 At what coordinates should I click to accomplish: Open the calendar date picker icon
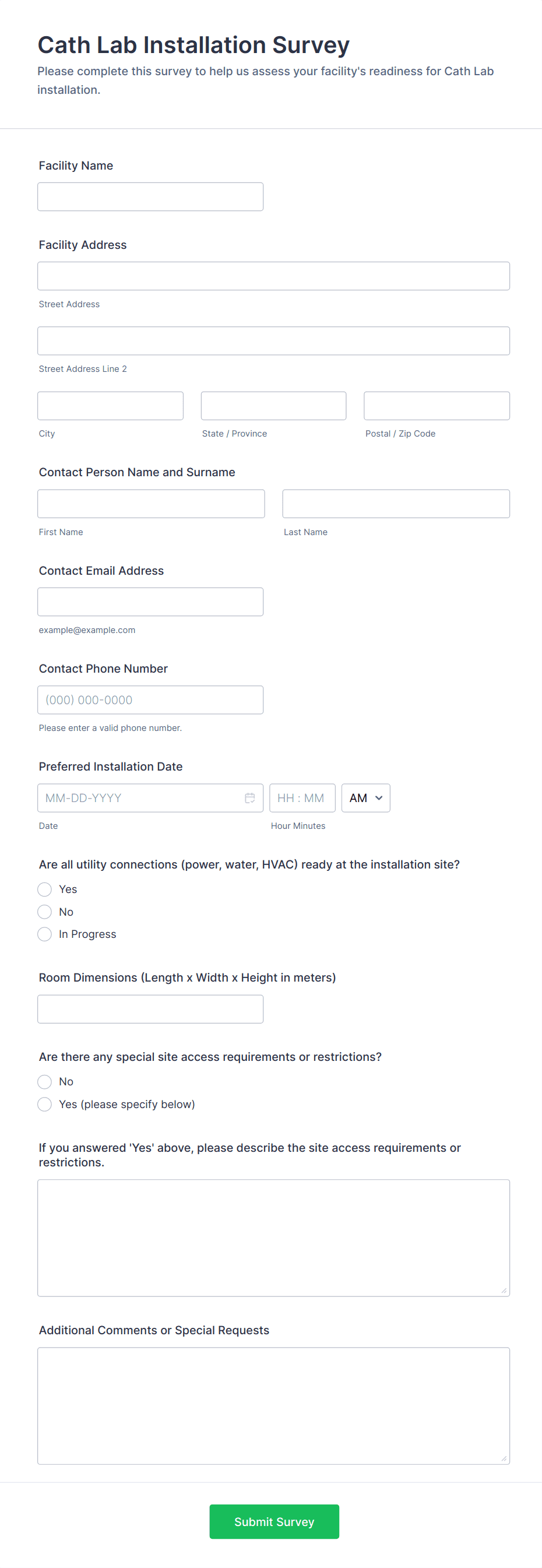[x=249, y=798]
